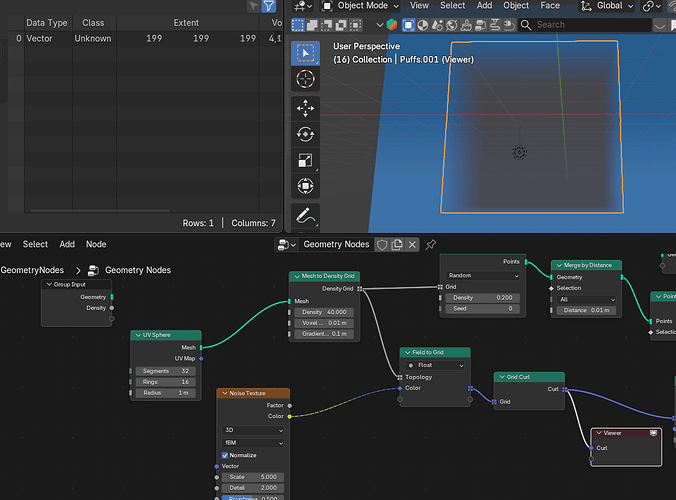Click the Segments 32 field in UV Sphere
The image size is (676, 500).
[166, 371]
